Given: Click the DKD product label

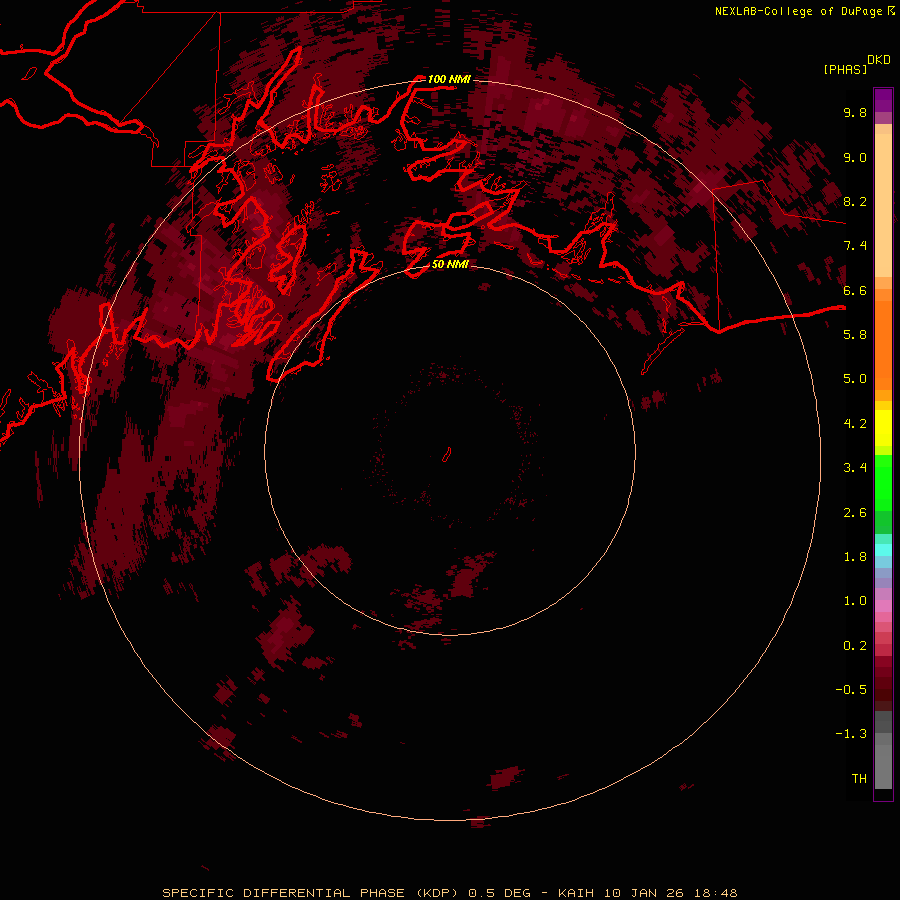Looking at the screenshot, I should [879, 60].
